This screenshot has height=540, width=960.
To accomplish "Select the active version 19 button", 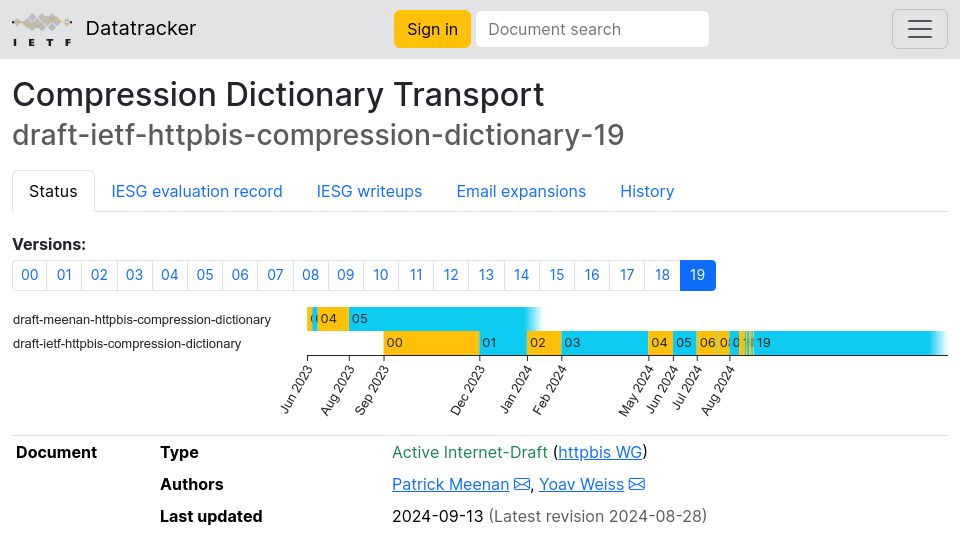I will point(697,275).
